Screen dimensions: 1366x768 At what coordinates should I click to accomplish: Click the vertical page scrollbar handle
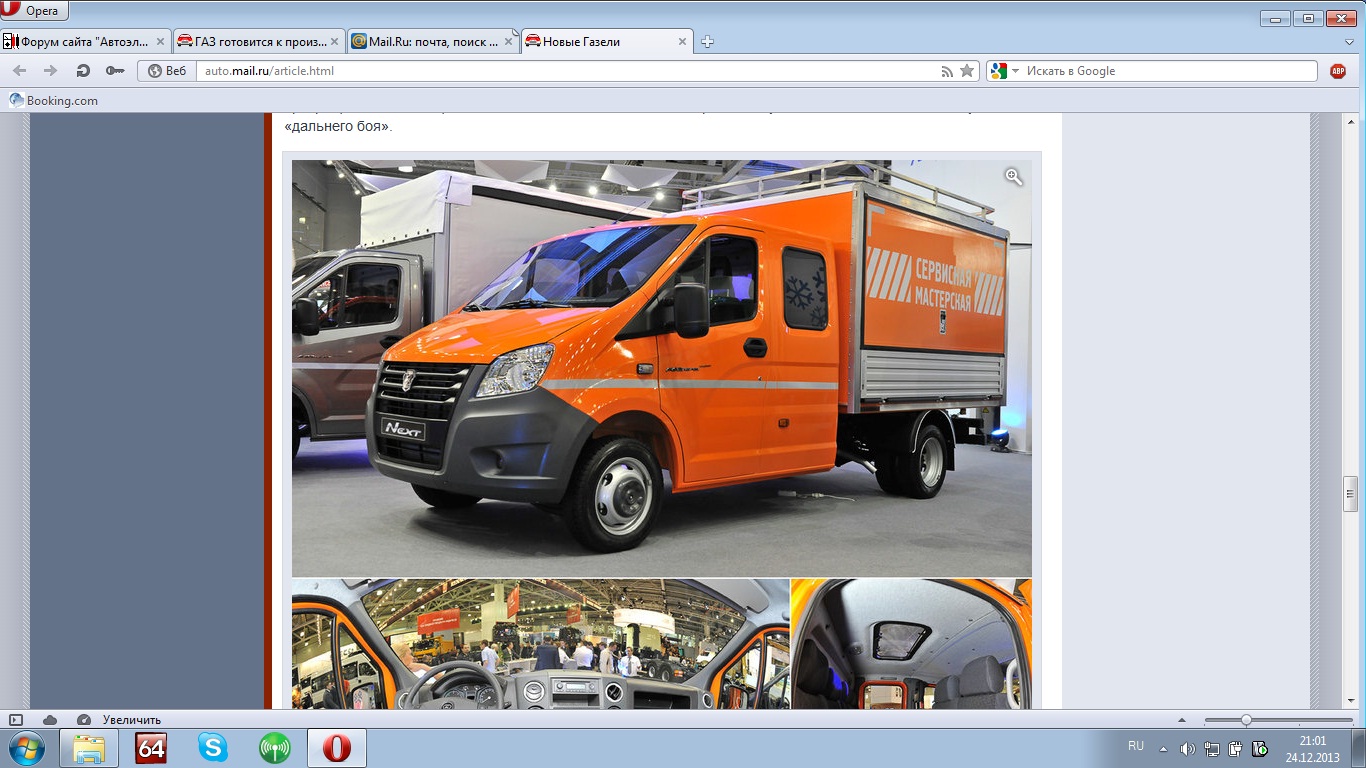pyautogui.click(x=1349, y=494)
